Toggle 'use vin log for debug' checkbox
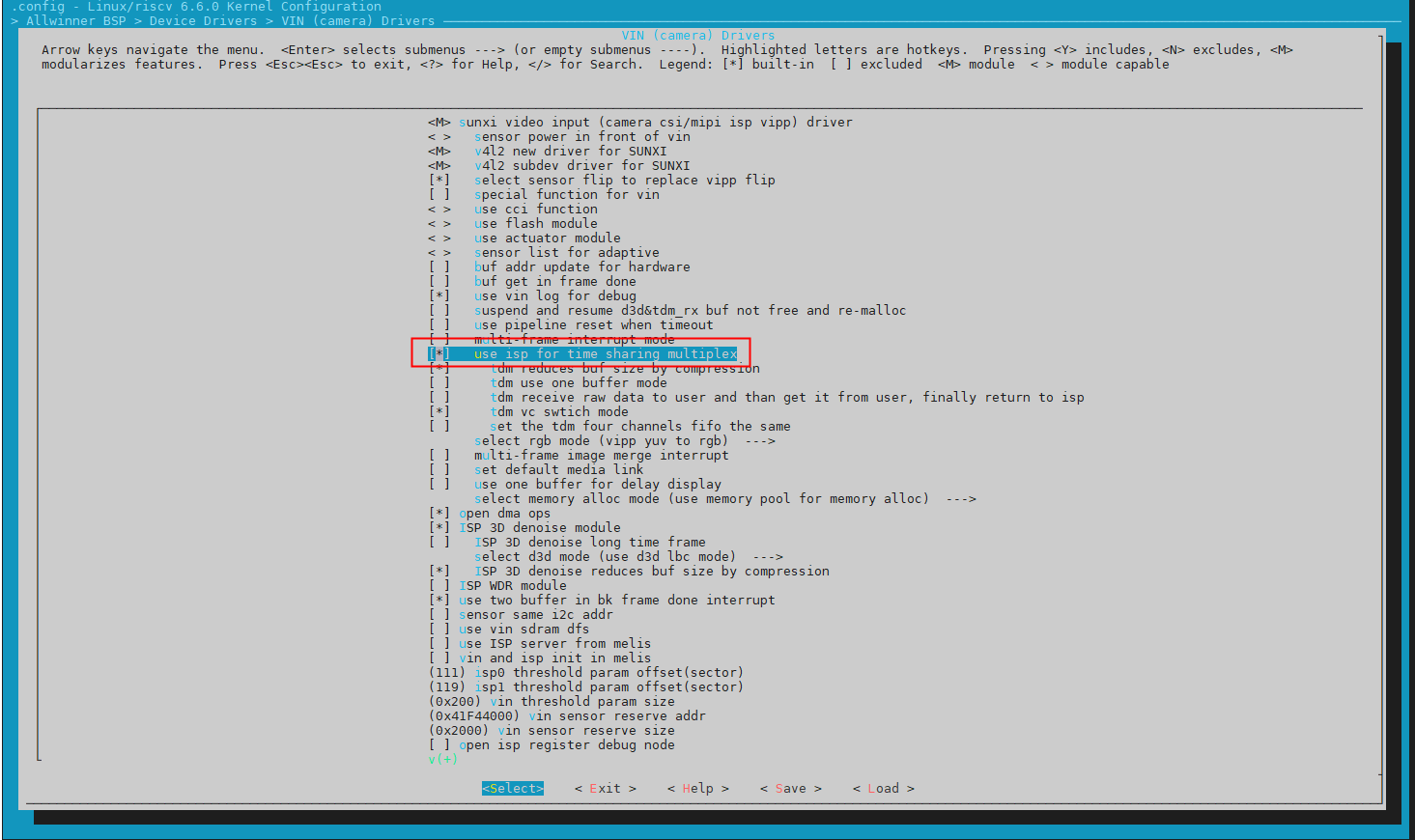The width and height of the screenshot is (1415, 840). coord(439,296)
